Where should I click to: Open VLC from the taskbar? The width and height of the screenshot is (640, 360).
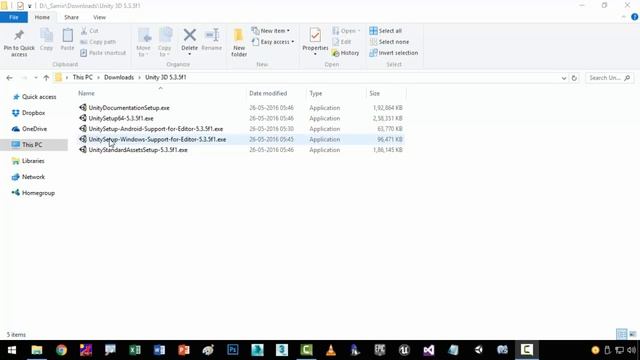(x=331, y=350)
